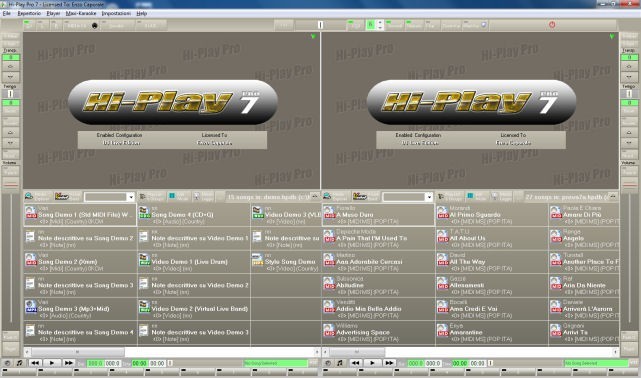Screen dimensions: 641x378
Task: Fast forward the right deck player
Action: (389, 363)
